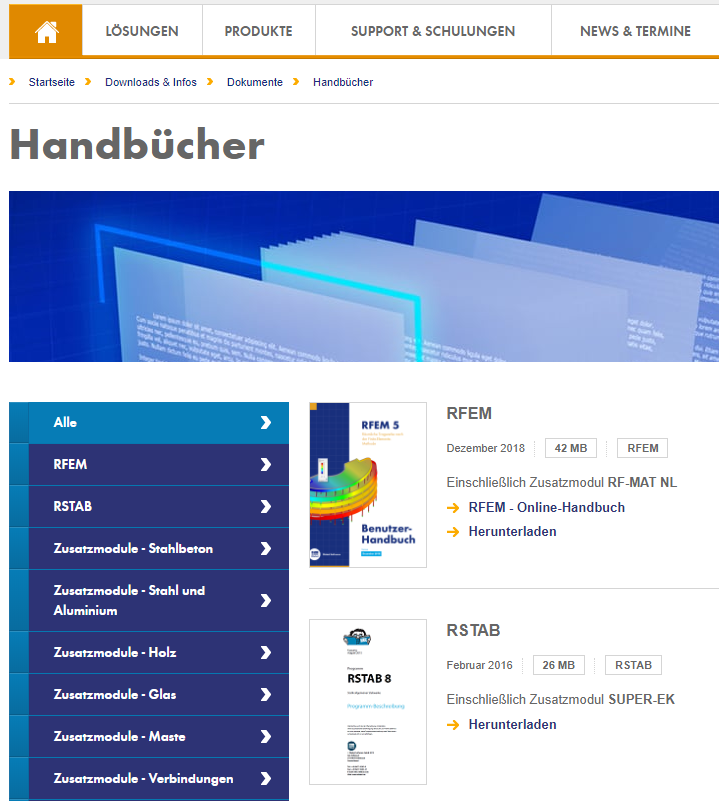Click the RSTAB tag badge
The width and height of the screenshot is (719, 801).
633,665
